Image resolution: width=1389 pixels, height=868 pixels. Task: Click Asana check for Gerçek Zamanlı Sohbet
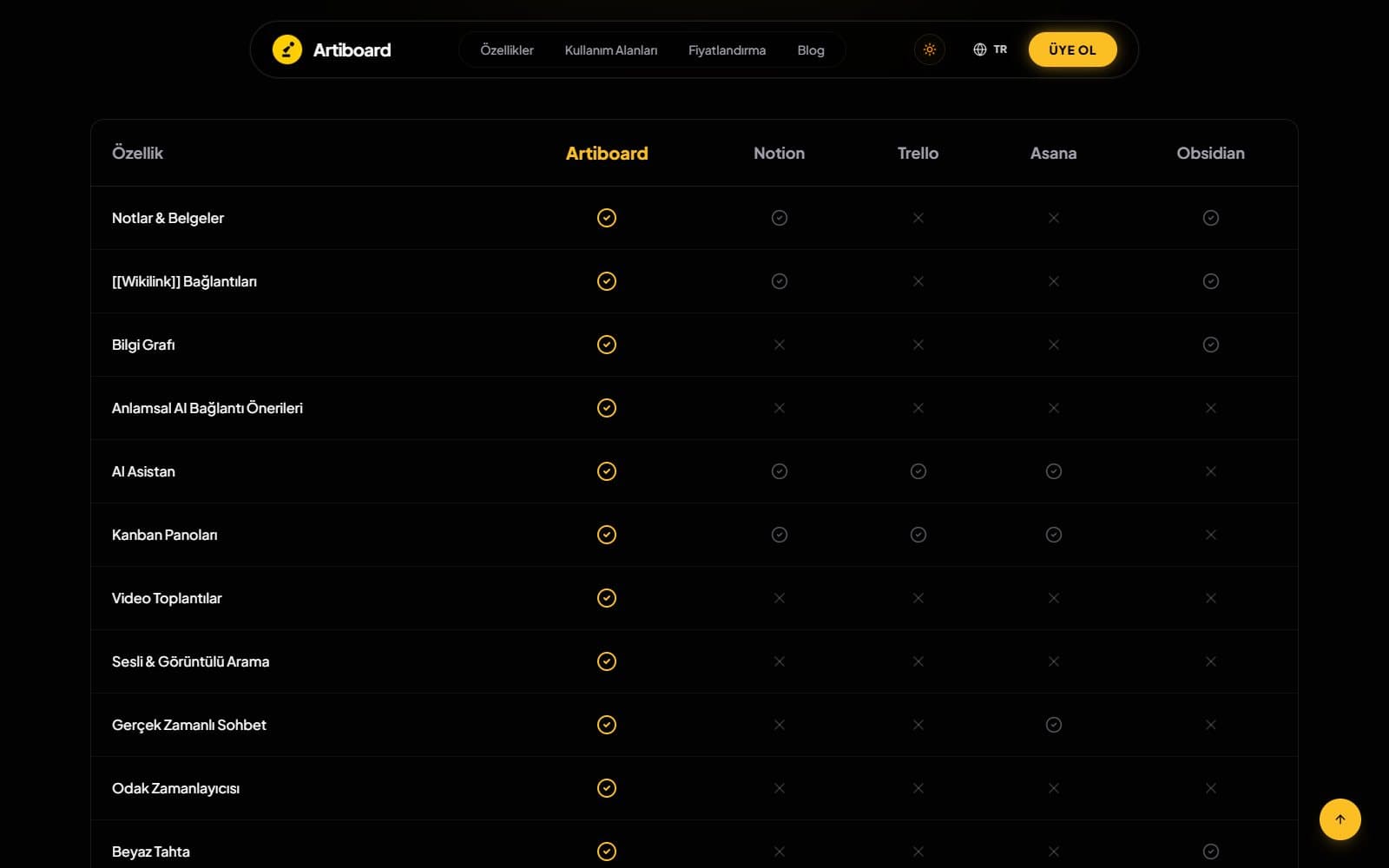[1054, 725]
